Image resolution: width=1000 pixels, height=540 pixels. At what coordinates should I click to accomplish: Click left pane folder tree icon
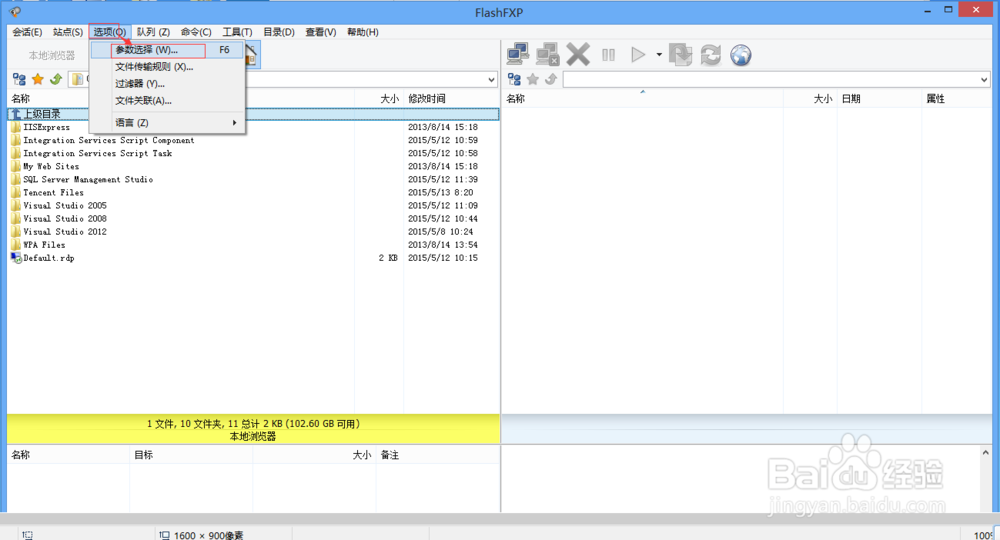tap(19, 79)
